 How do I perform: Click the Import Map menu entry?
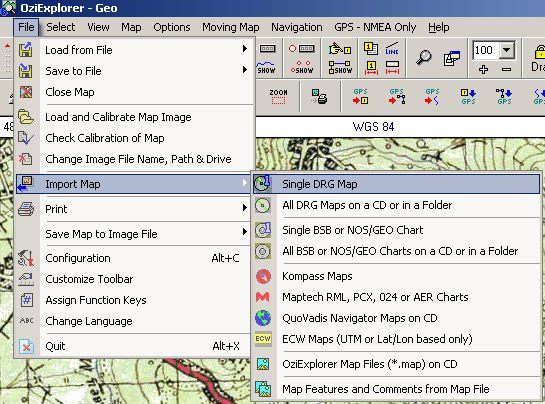(134, 184)
